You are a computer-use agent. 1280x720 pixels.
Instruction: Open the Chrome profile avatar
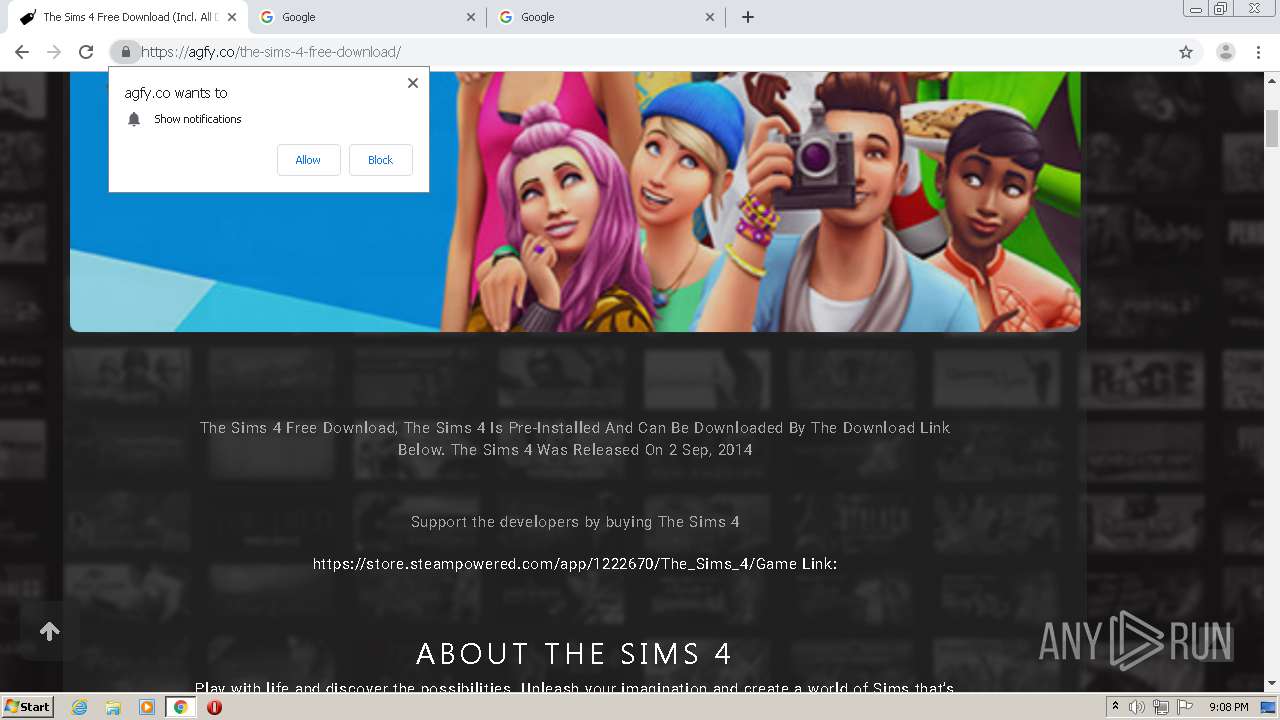pyautogui.click(x=1226, y=52)
